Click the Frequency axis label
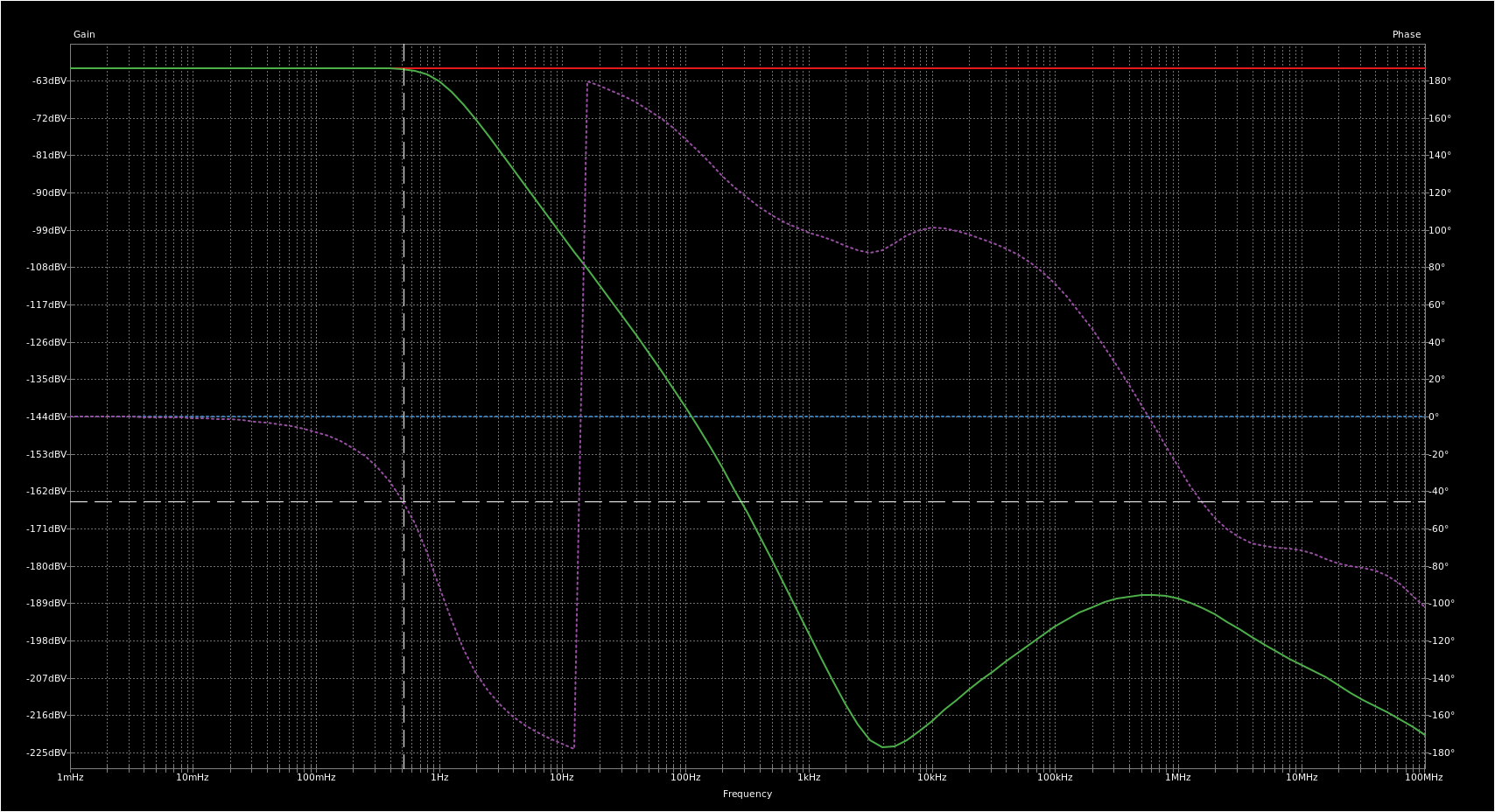Viewport: 1495px width, 812px height. pyautogui.click(x=747, y=794)
